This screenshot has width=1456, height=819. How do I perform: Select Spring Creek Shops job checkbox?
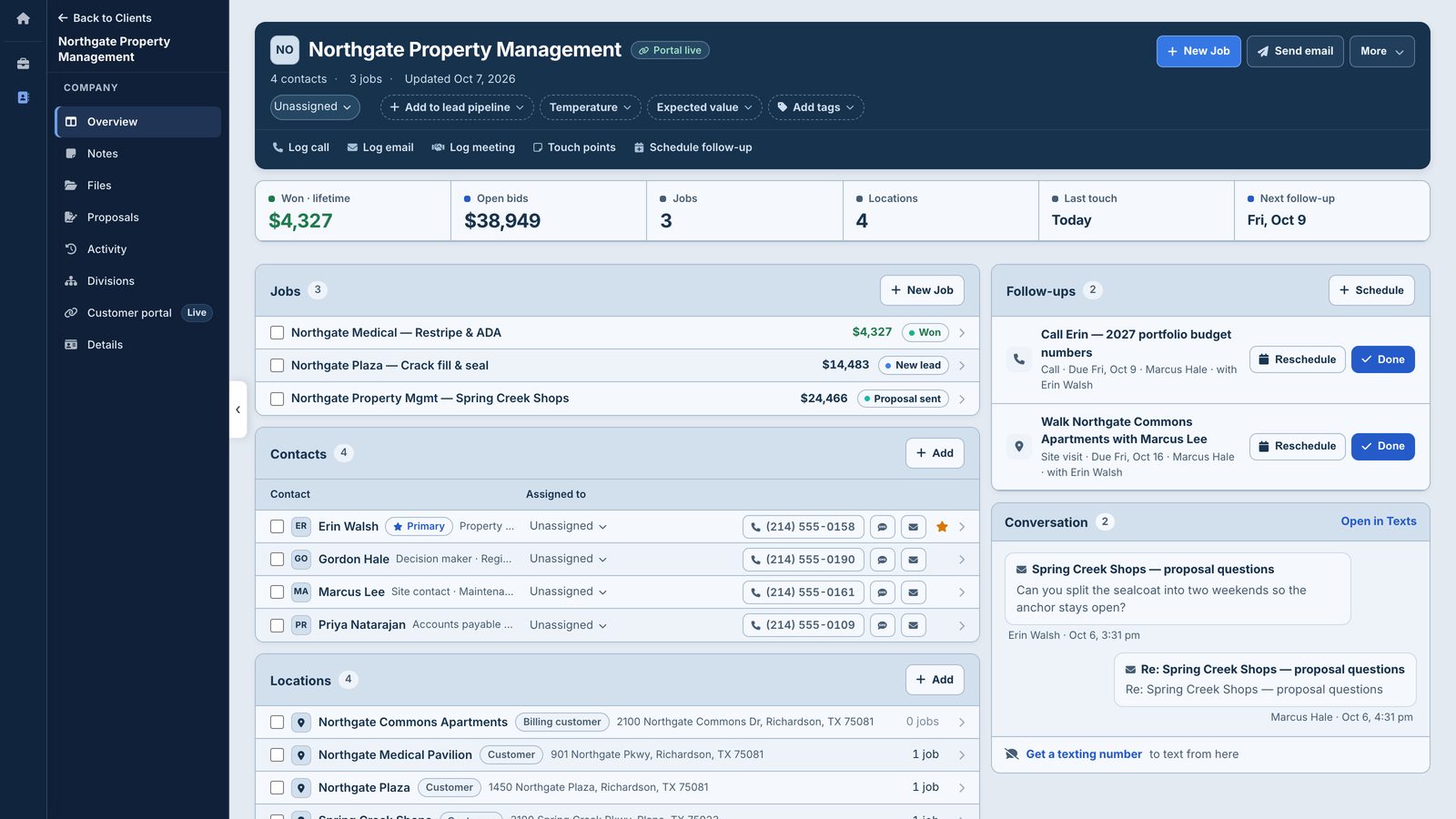277,399
